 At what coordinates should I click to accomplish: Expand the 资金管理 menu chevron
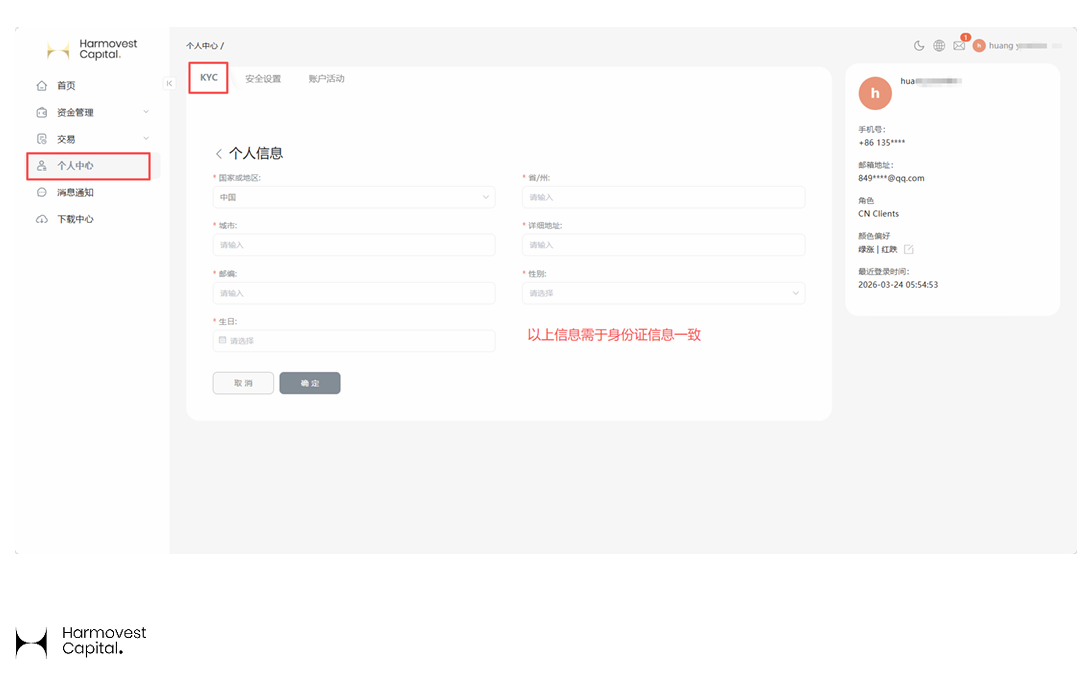[146, 111]
